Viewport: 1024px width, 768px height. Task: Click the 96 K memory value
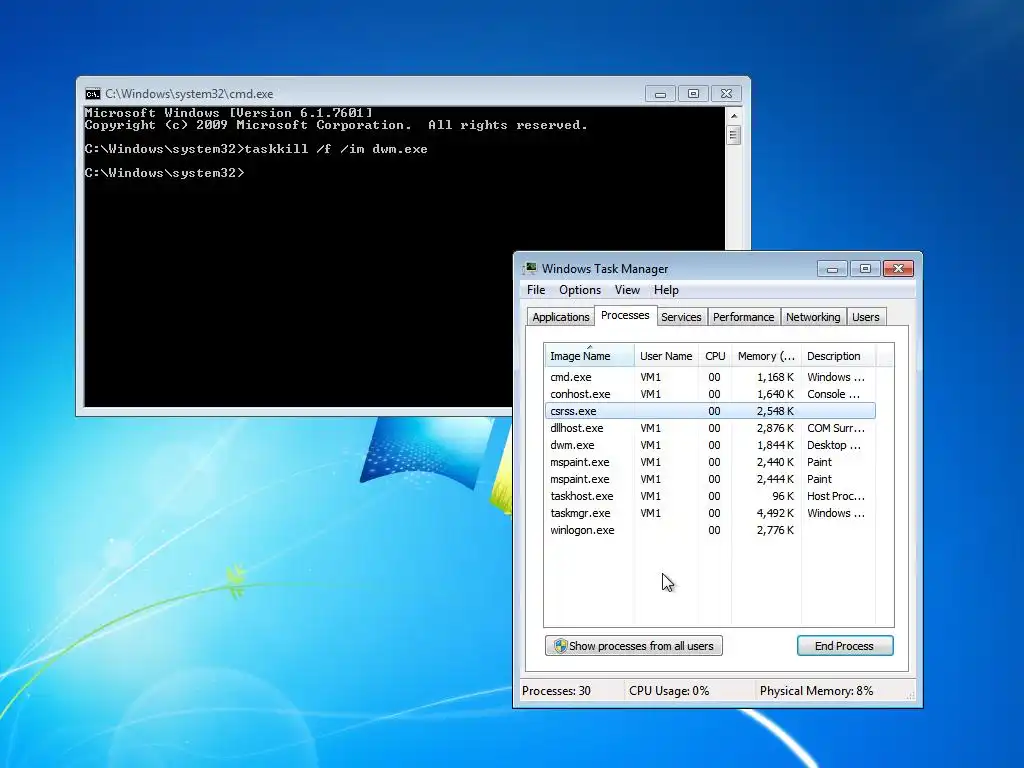pos(783,496)
